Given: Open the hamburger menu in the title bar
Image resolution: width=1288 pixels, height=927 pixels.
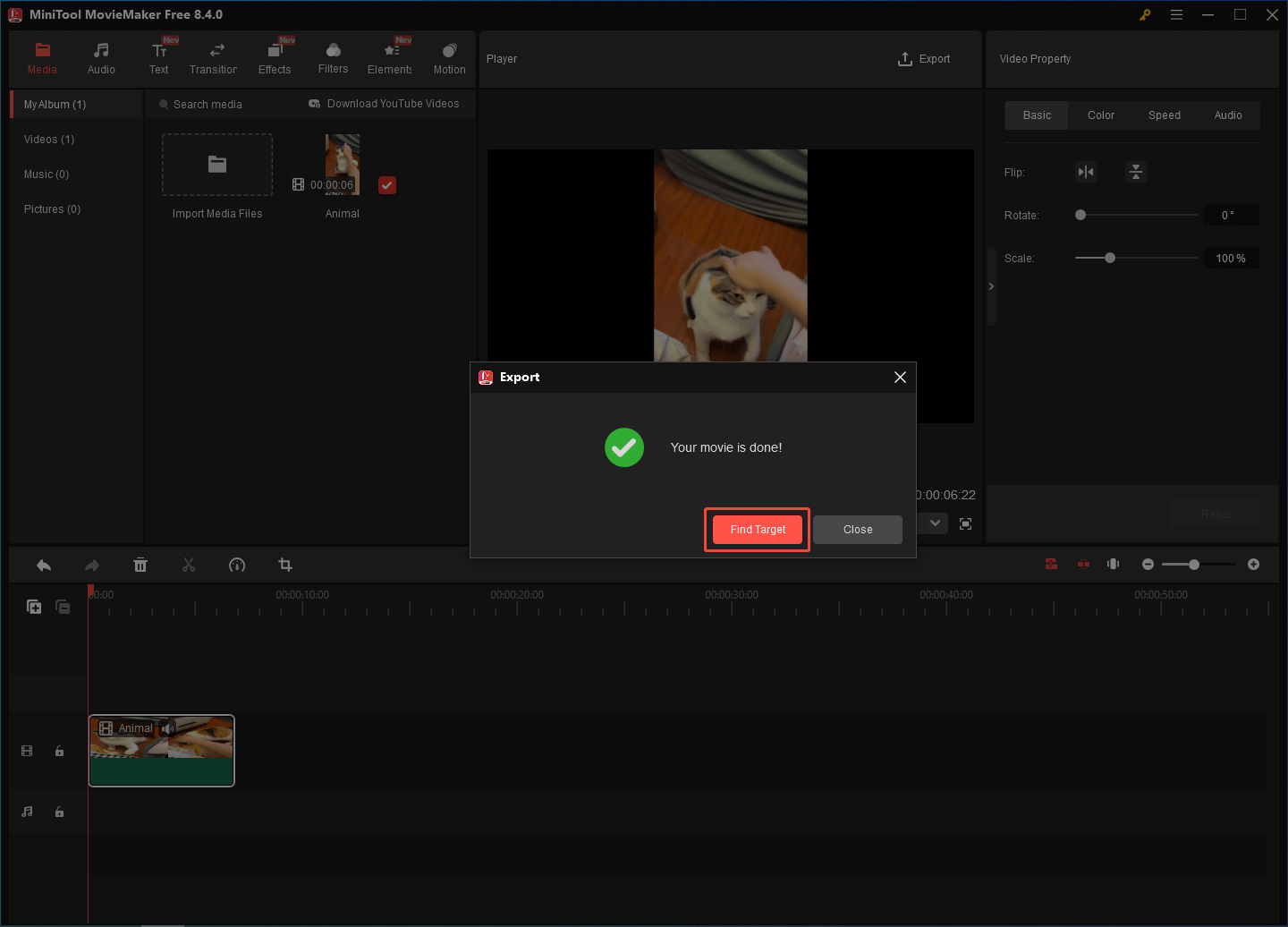Looking at the screenshot, I should (x=1176, y=14).
